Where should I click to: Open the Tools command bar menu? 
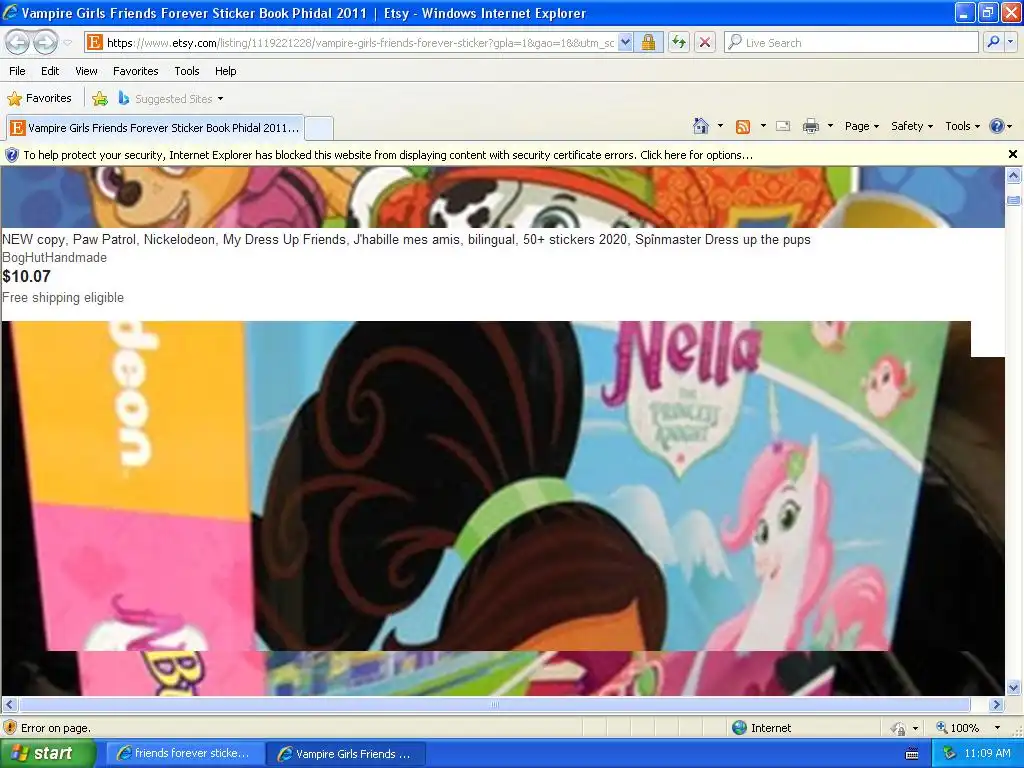click(963, 126)
